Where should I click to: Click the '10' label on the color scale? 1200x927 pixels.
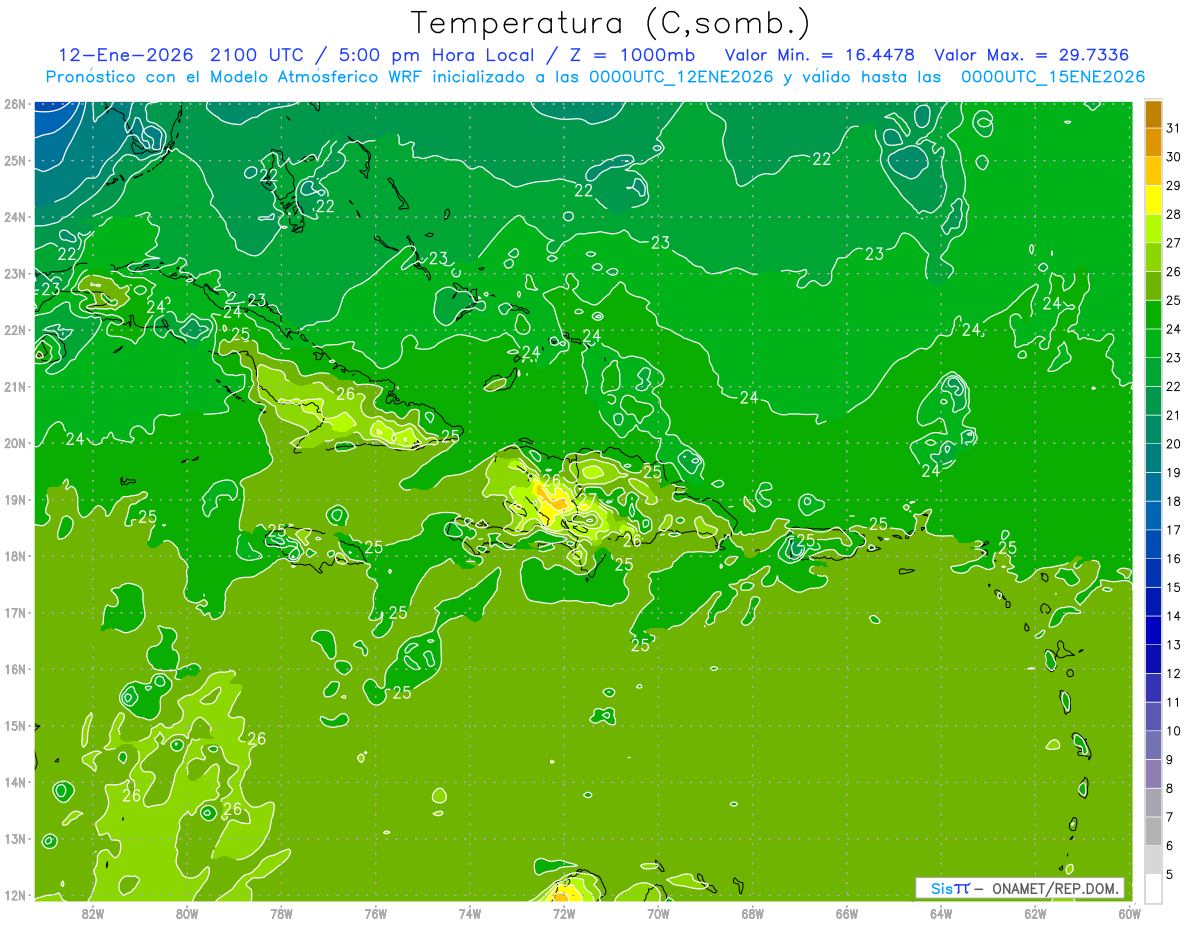click(x=1174, y=731)
